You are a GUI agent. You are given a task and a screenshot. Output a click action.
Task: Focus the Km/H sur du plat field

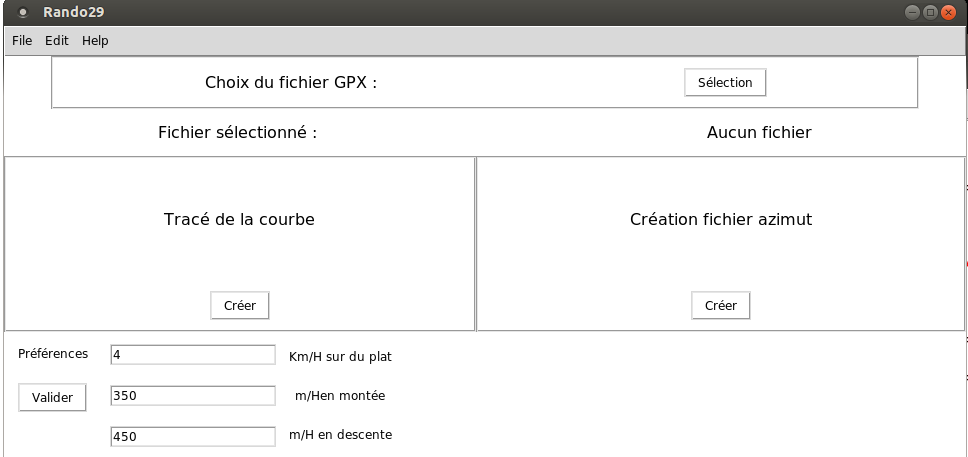coord(193,355)
